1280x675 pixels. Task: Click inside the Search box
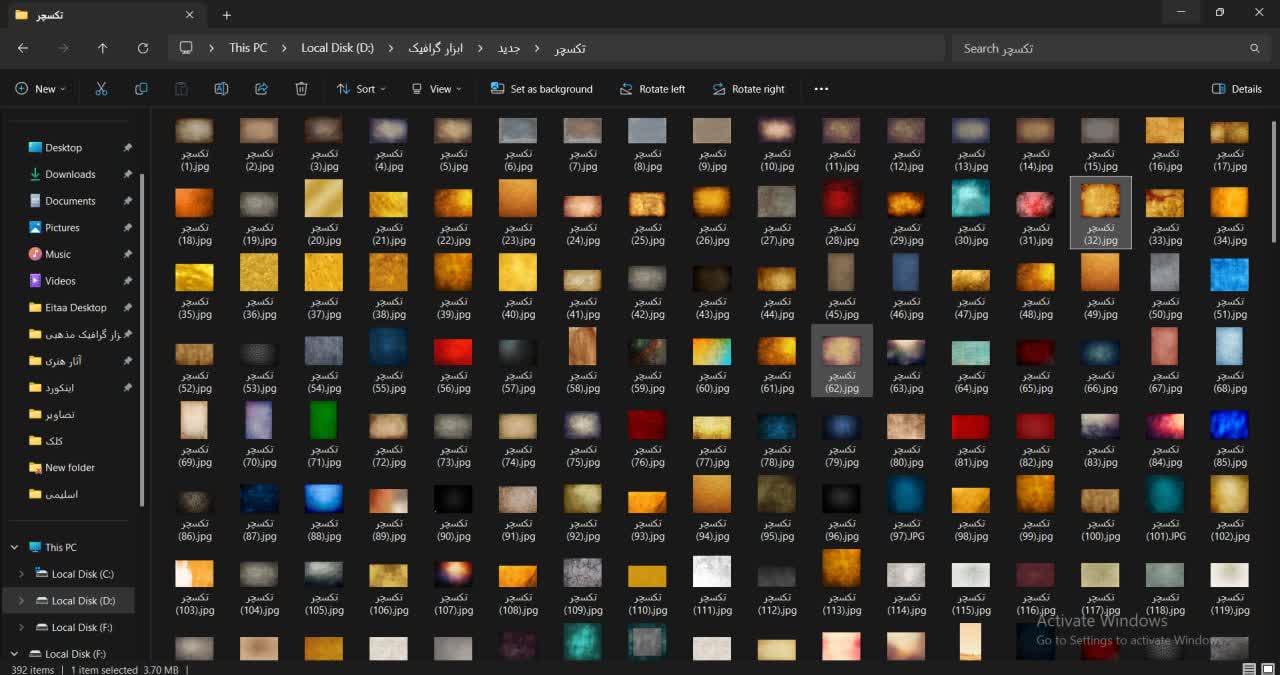1100,48
